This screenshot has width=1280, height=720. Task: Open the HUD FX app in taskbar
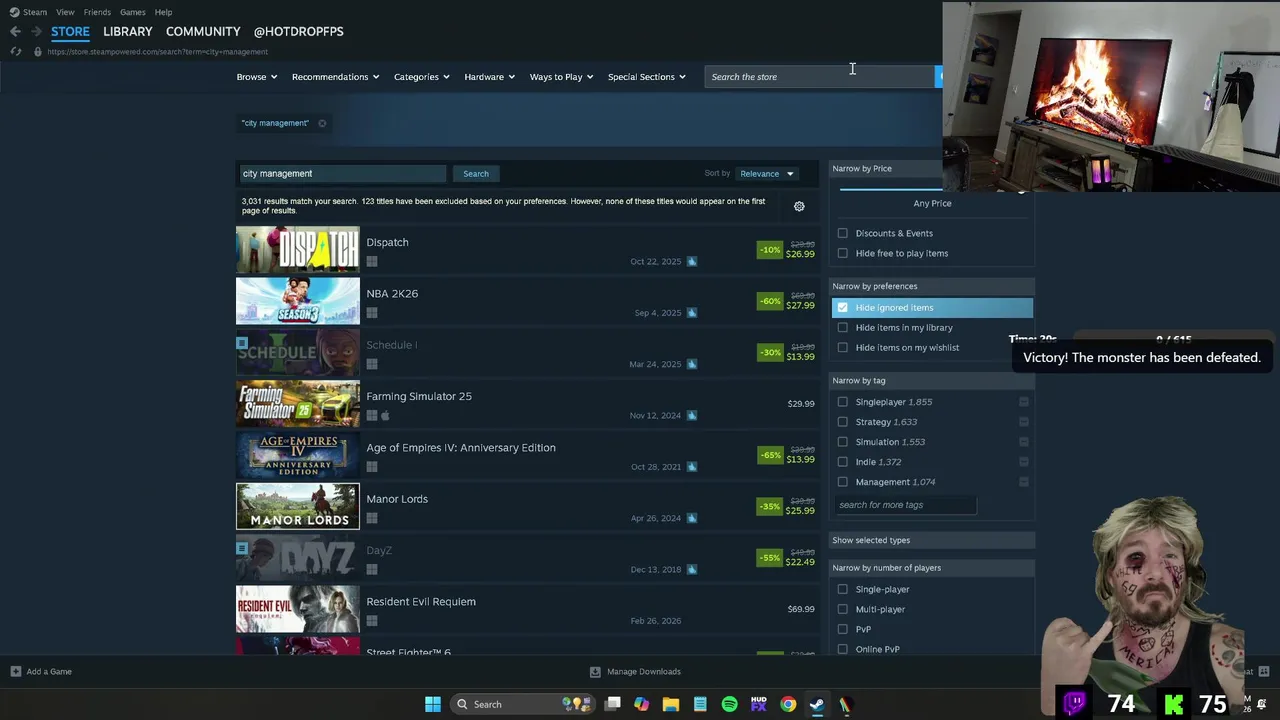(759, 704)
